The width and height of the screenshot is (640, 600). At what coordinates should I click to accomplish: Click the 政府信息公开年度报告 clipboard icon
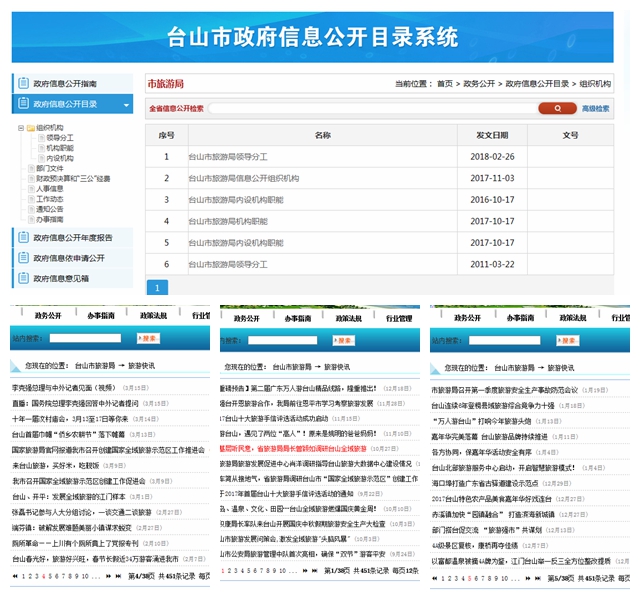point(23,238)
